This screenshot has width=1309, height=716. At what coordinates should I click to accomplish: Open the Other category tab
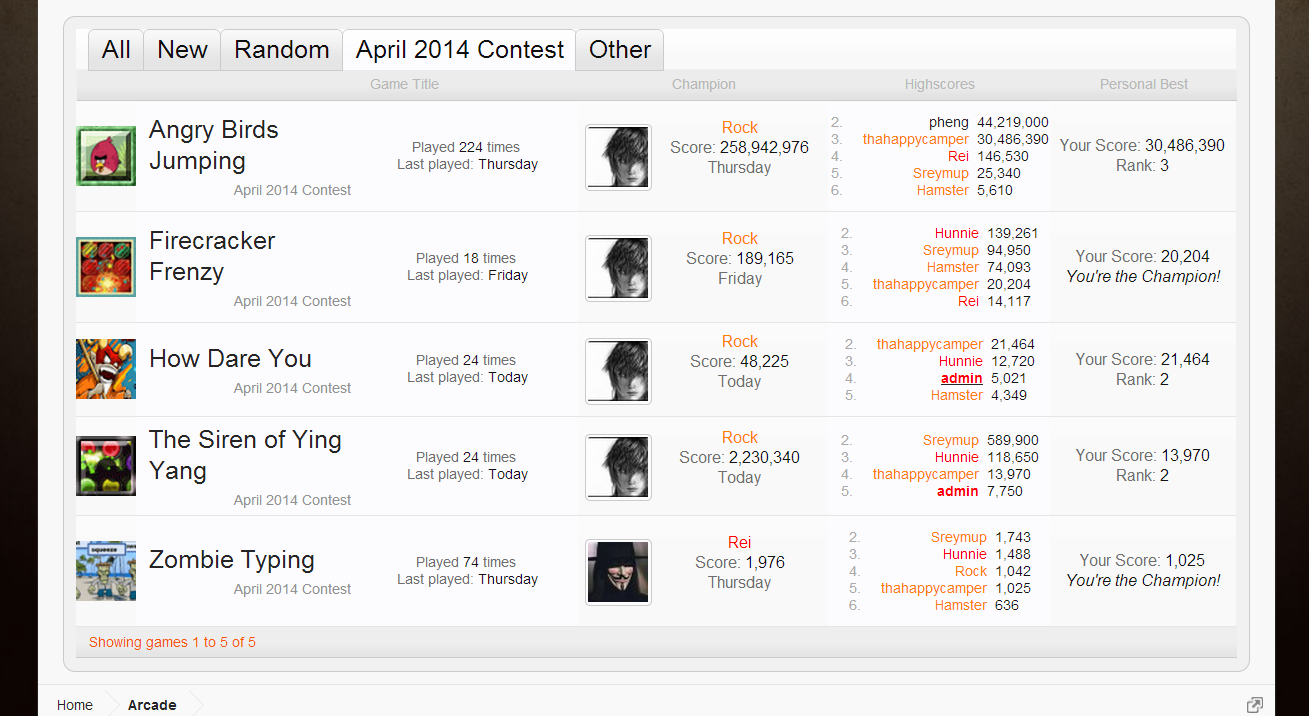click(620, 50)
